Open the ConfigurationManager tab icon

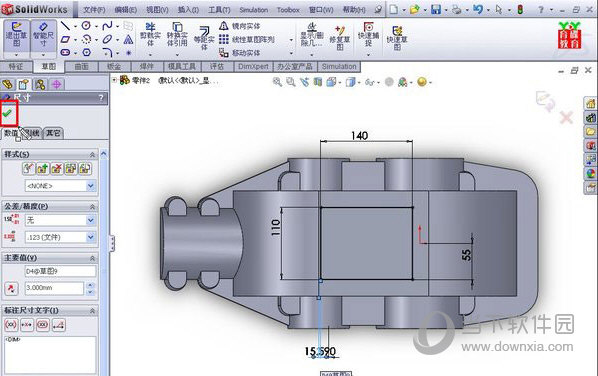40,84
